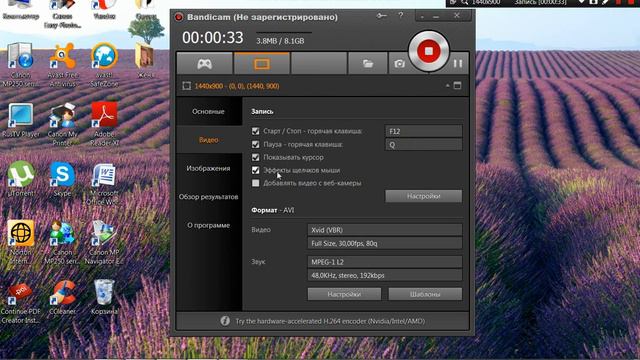The image size is (640, 360).
Task: Open Canon MP250 icon with the blue question mark
Action: click(x=21, y=64)
